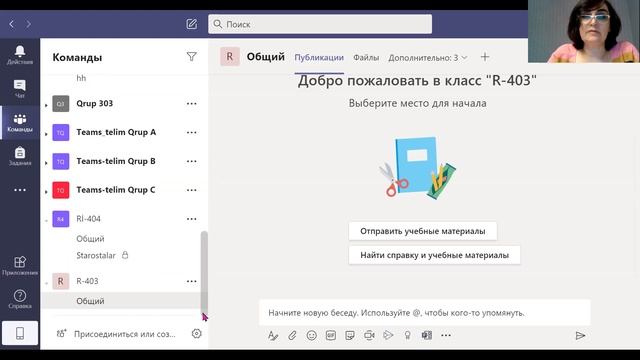Click the attach paperclip icon
This screenshot has width=640, height=360.
(292, 336)
